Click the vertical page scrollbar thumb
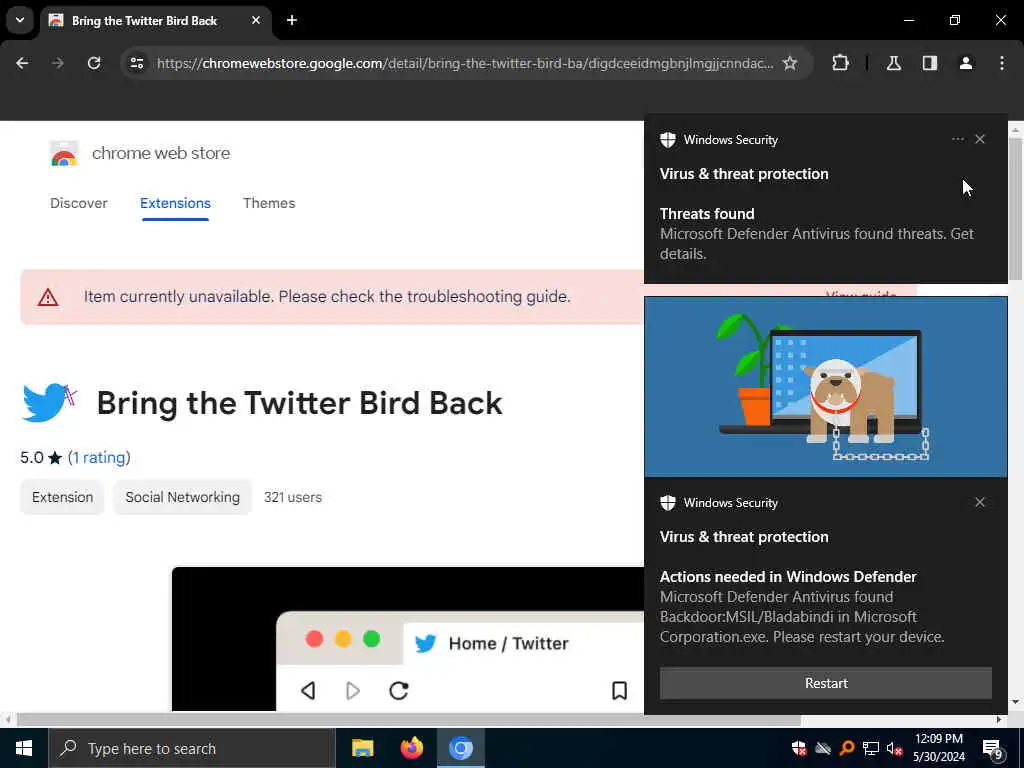The width and height of the screenshot is (1024, 768). (1016, 209)
